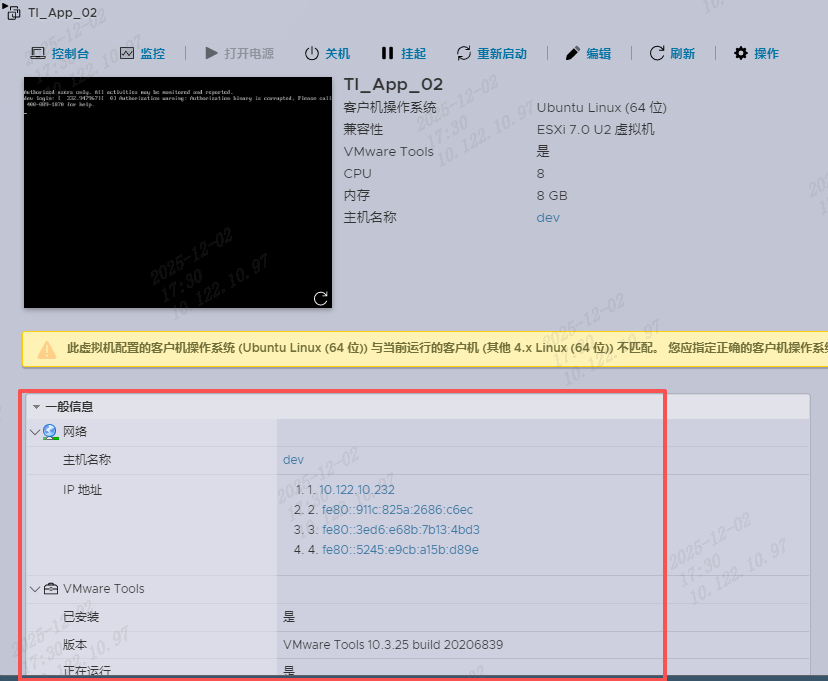The width and height of the screenshot is (828, 681).
Task: Refresh the page with 刷新
Action: click(x=672, y=53)
